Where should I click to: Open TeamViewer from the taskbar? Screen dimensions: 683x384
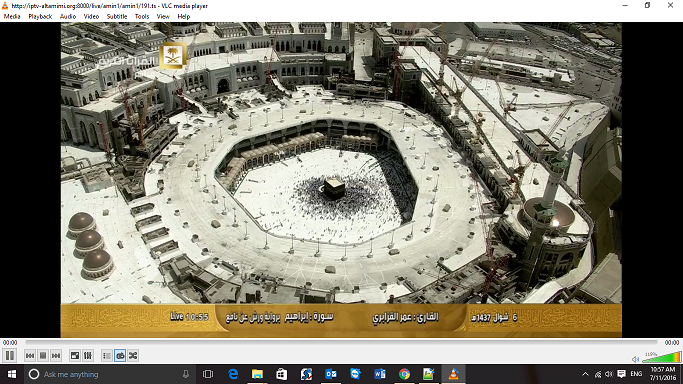(x=355, y=374)
